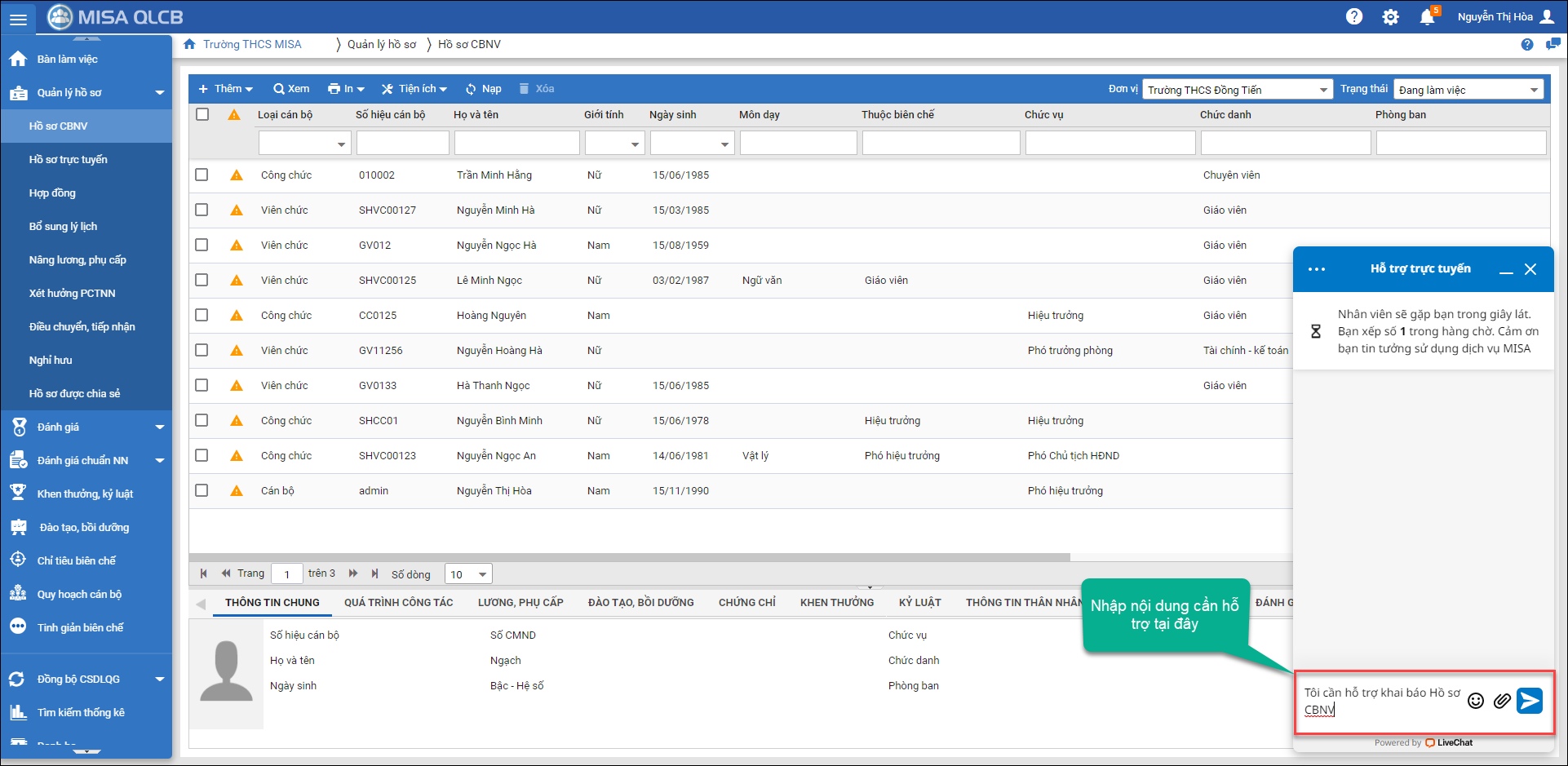Go to the next page arrow
The width and height of the screenshot is (1568, 766).
coord(353,573)
